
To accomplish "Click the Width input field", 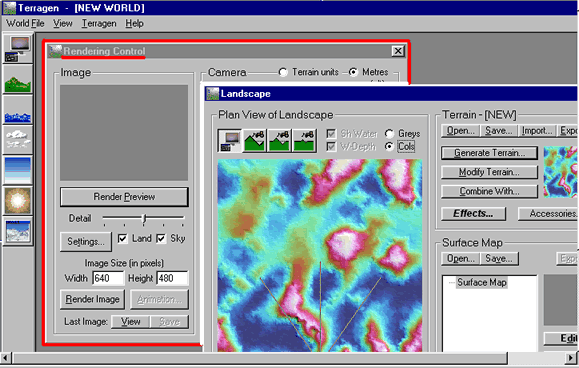I will point(108,278).
